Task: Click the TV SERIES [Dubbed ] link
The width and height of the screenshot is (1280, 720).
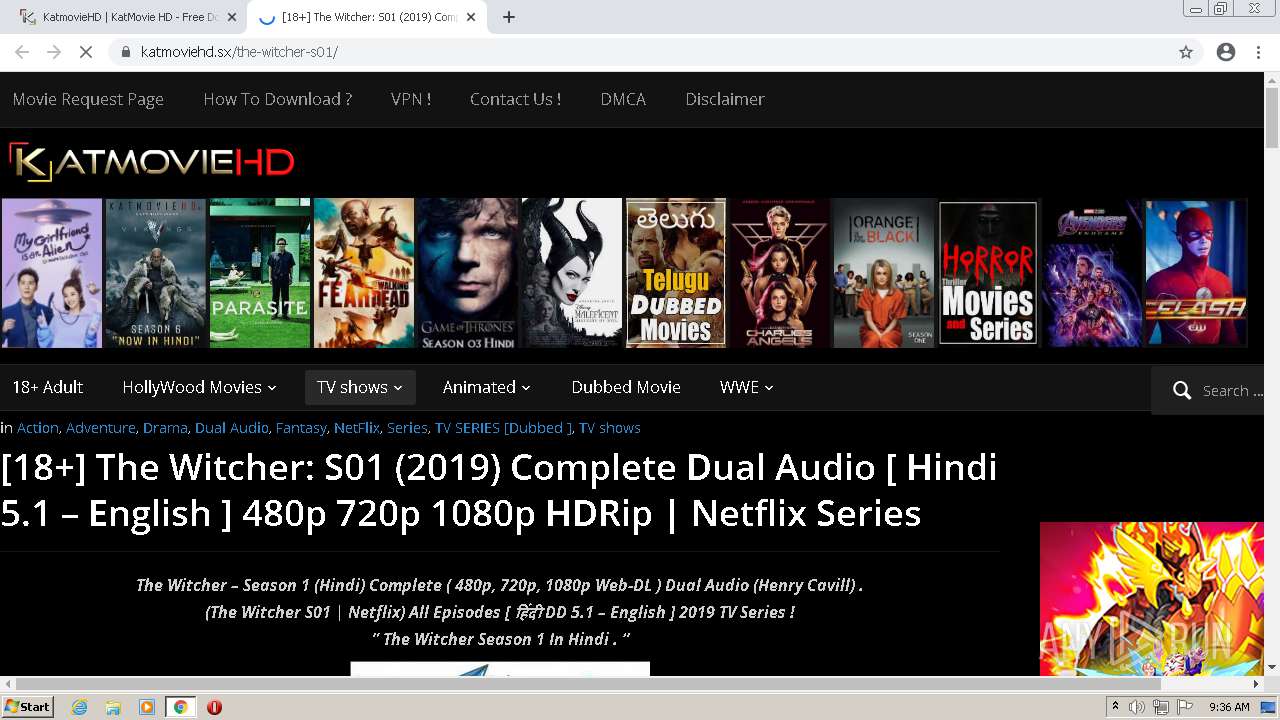Action: (503, 428)
